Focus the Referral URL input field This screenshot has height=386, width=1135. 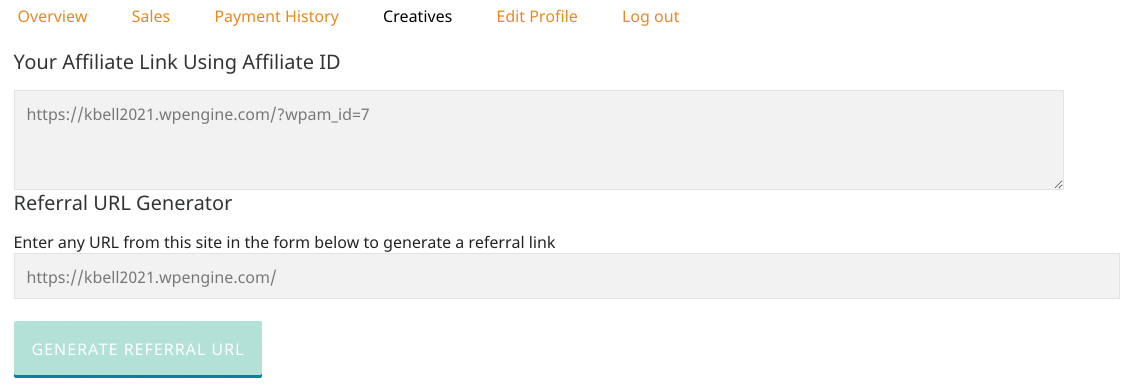tap(567, 276)
